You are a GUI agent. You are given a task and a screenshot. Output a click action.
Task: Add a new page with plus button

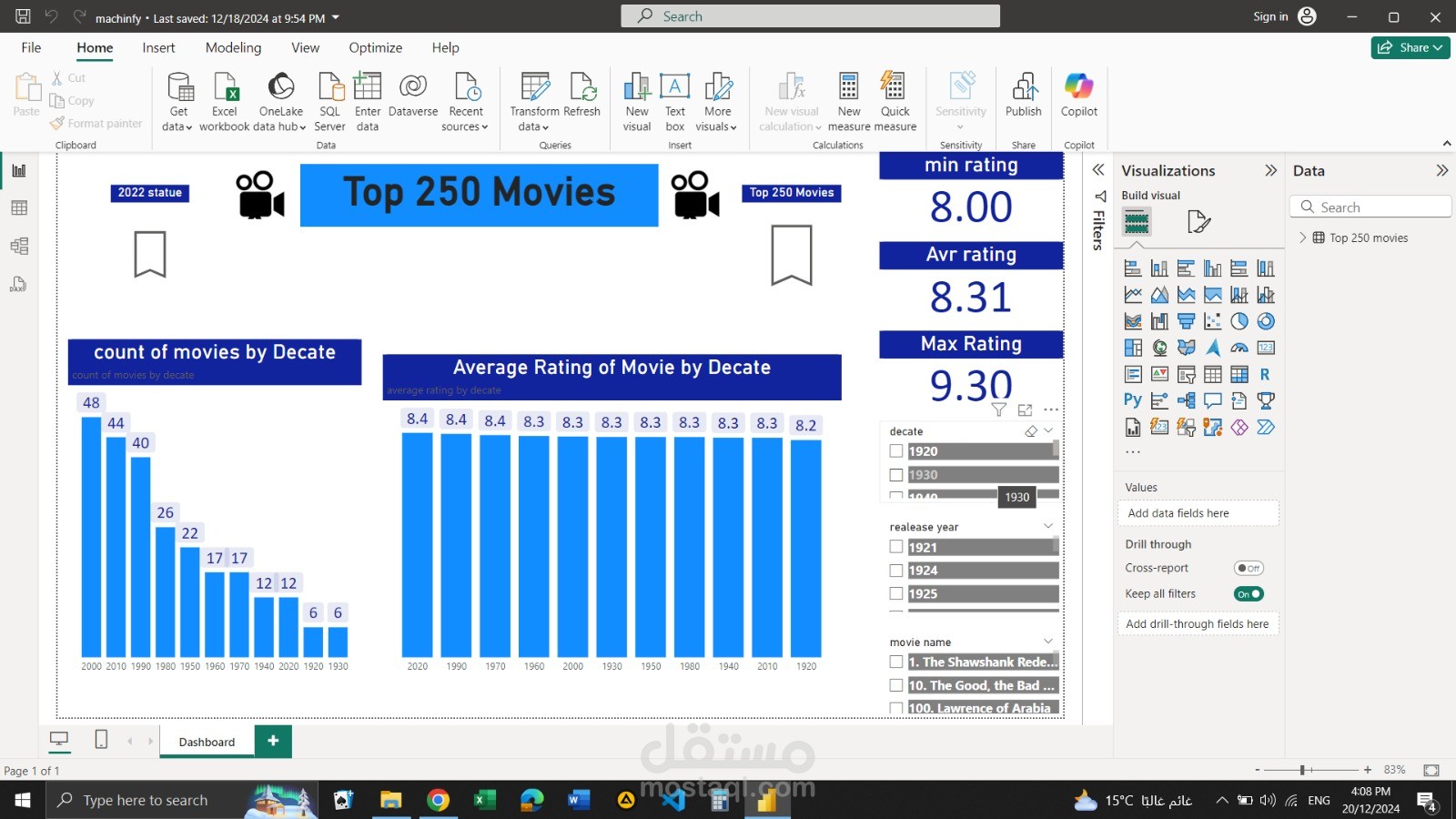[273, 741]
